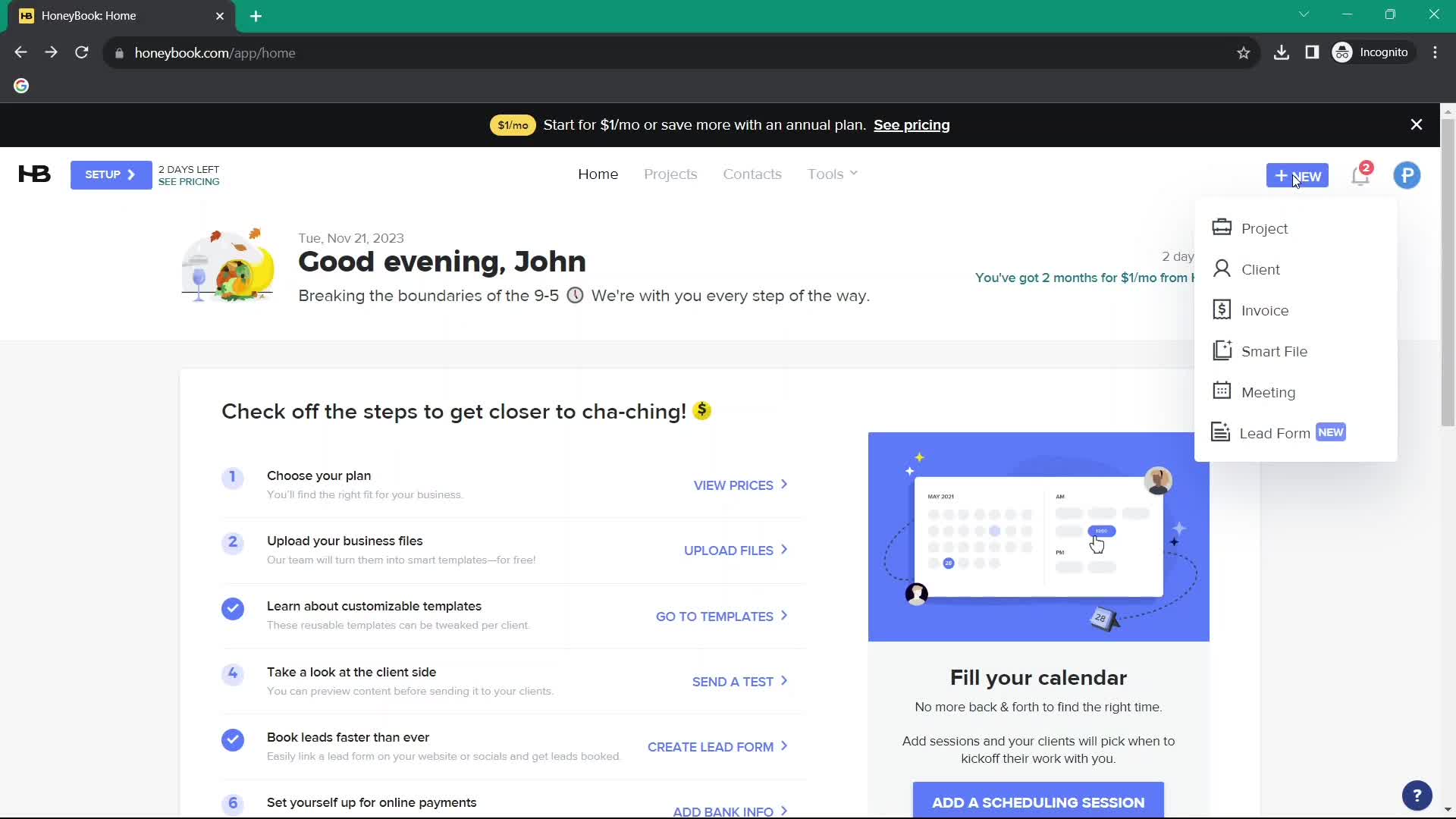Toggle the completed check for Book leads faster
This screenshot has width=1456, height=819.
(233, 740)
